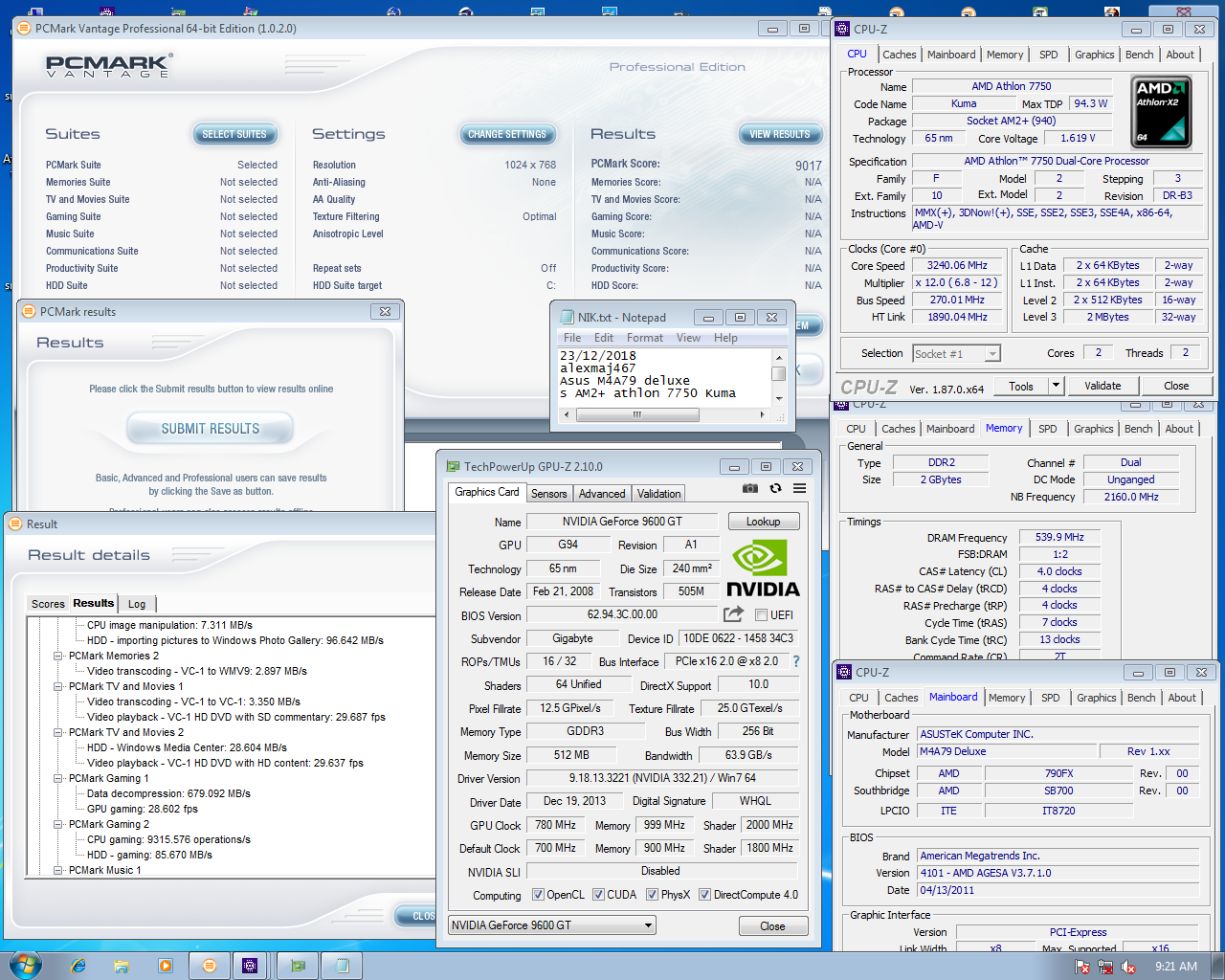Click the Bus Interface question mark icon
The height and width of the screenshot is (980, 1225).
[x=795, y=661]
